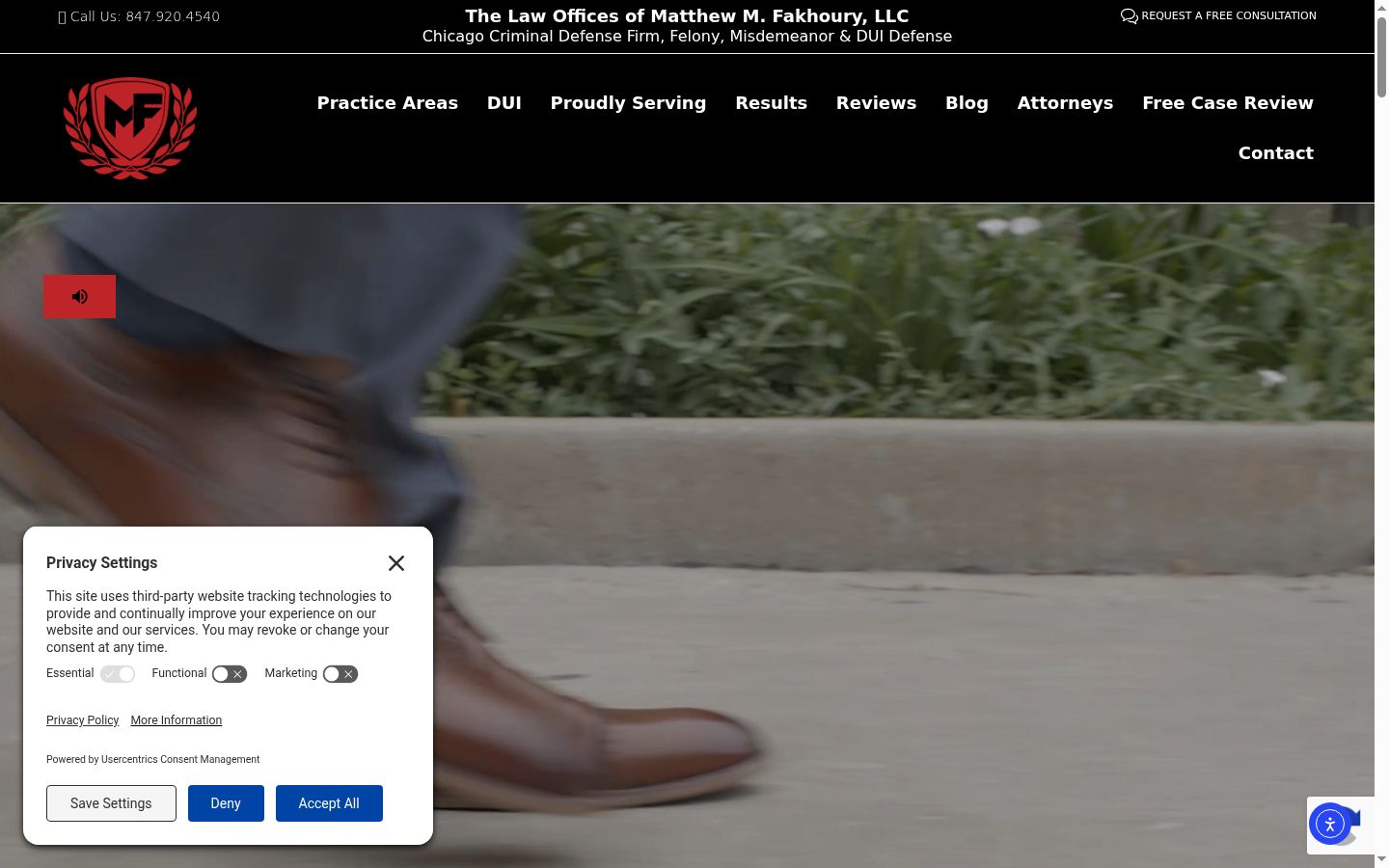
Task: Open Free Case Review page
Action: point(1228,103)
